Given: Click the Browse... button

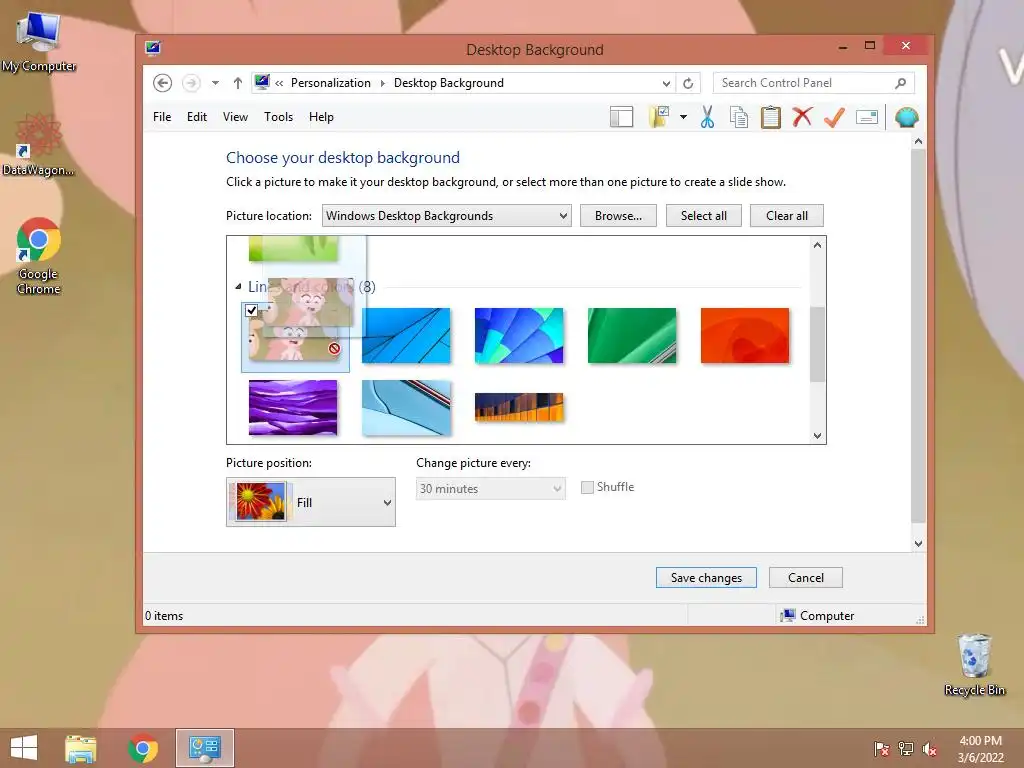Looking at the screenshot, I should pos(618,216).
